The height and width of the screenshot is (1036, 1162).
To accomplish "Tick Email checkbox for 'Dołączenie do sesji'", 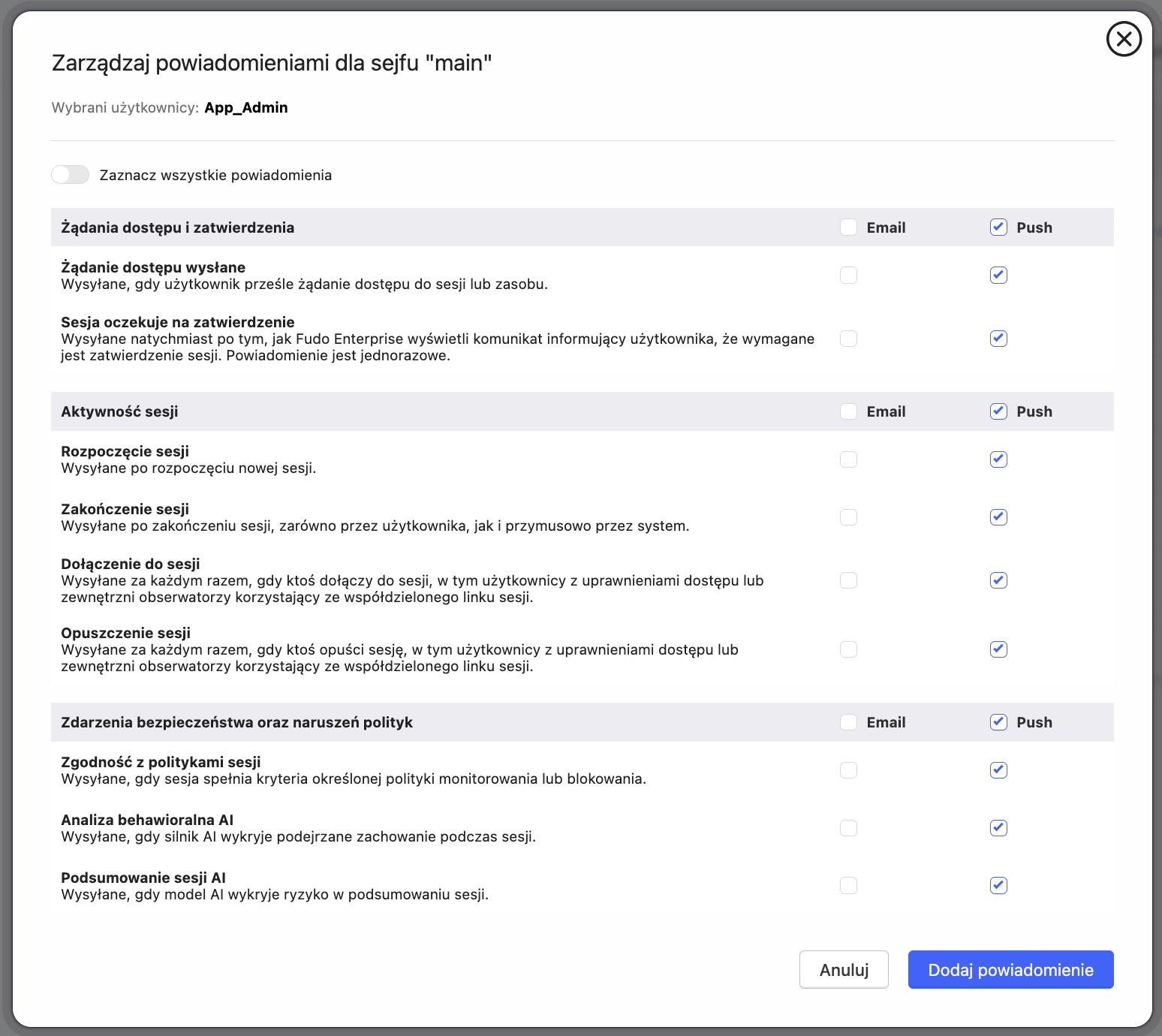I will [x=848, y=580].
